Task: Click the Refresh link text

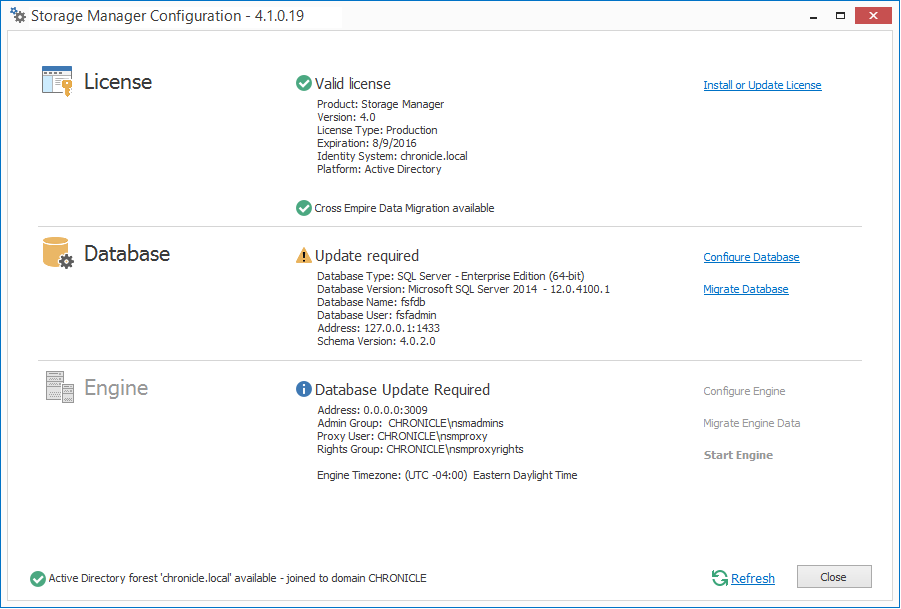Action: click(752, 579)
